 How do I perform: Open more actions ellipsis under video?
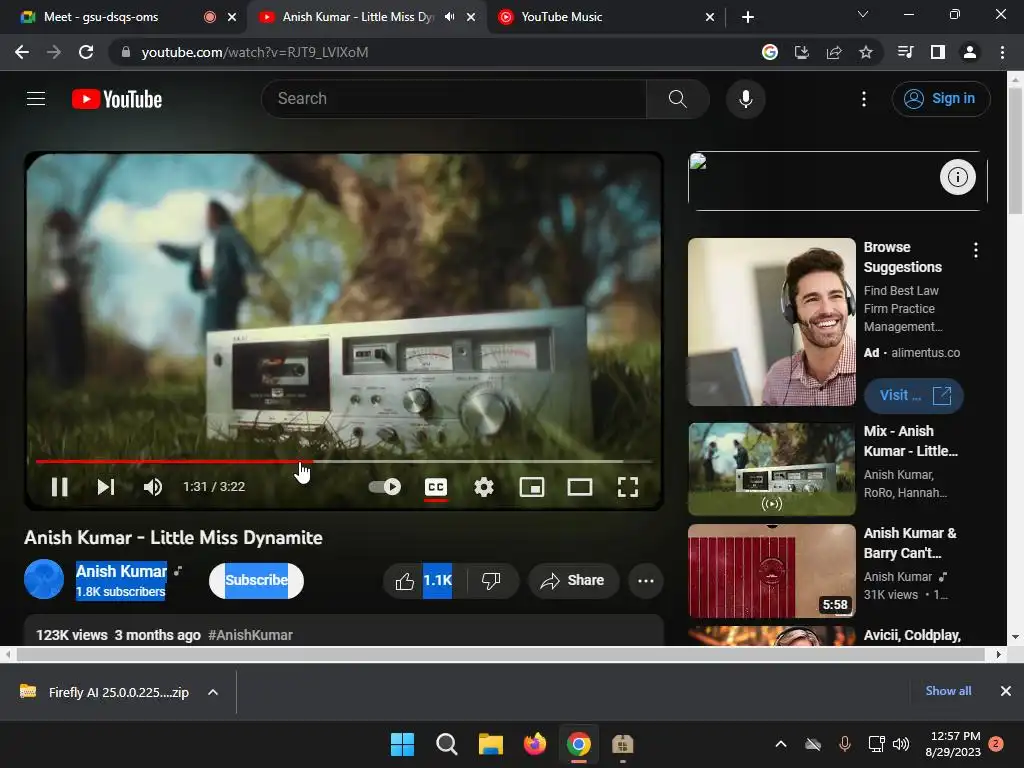pos(645,581)
